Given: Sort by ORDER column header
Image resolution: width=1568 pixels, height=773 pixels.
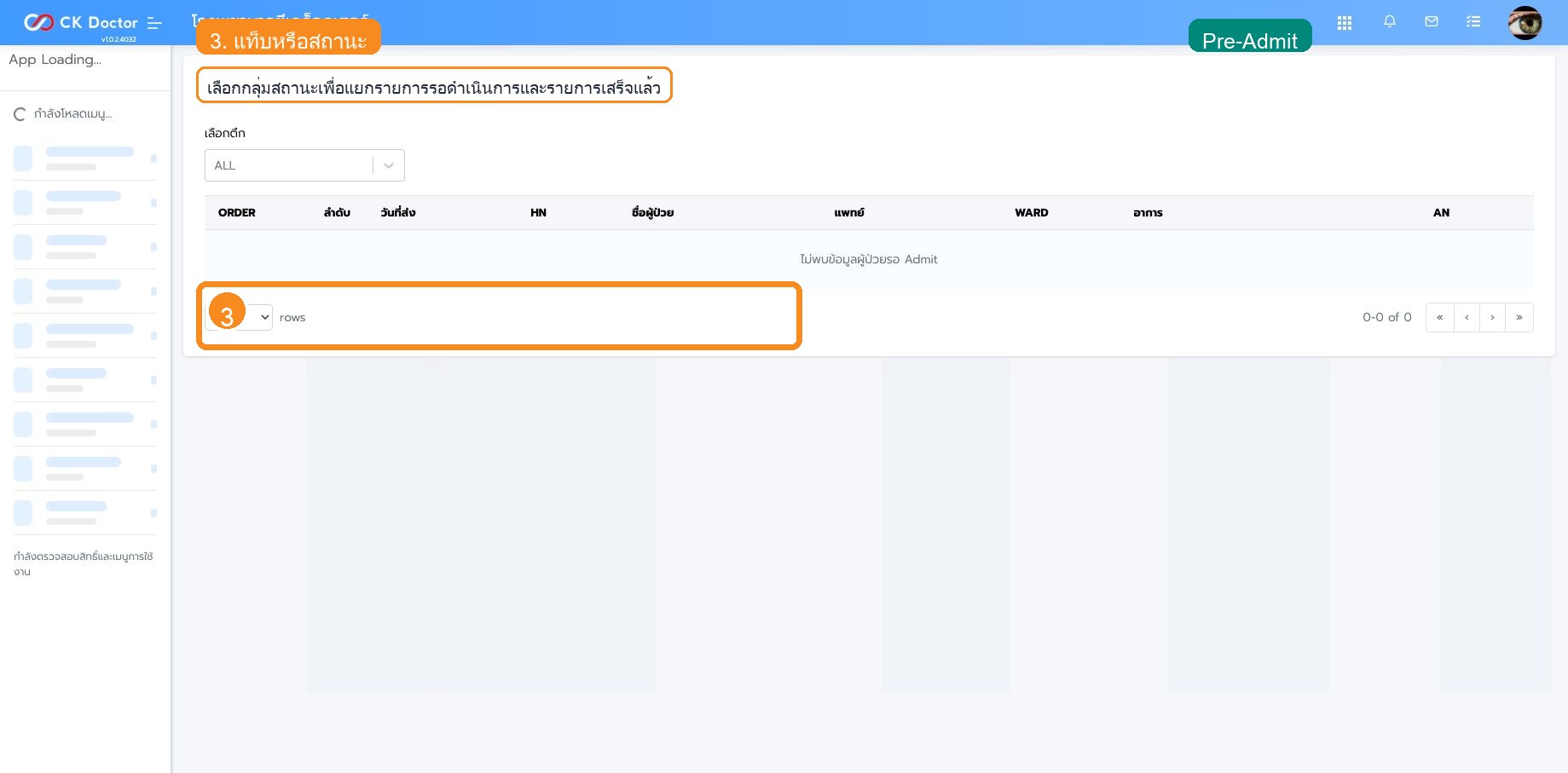Looking at the screenshot, I should coord(237,212).
